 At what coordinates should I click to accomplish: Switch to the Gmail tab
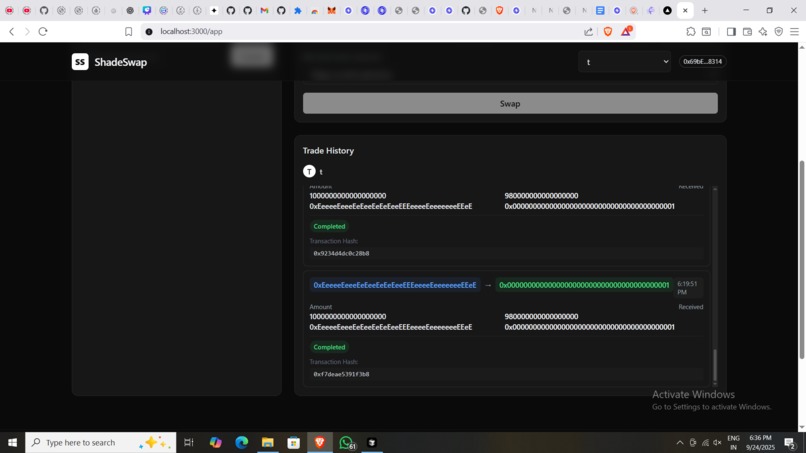264,10
